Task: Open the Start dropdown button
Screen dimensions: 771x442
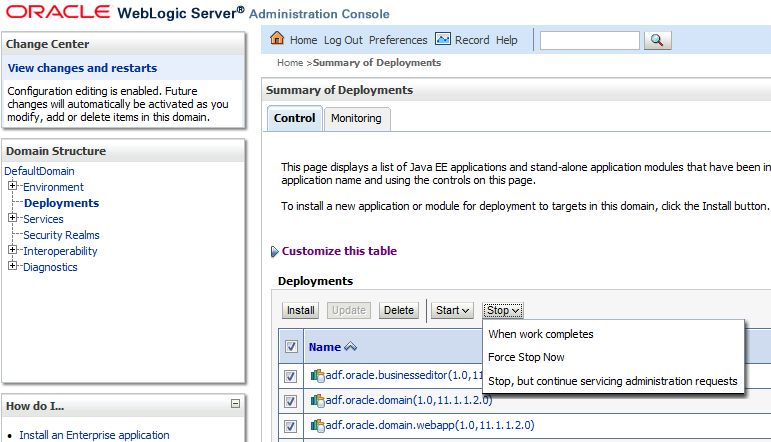Action: tap(452, 310)
